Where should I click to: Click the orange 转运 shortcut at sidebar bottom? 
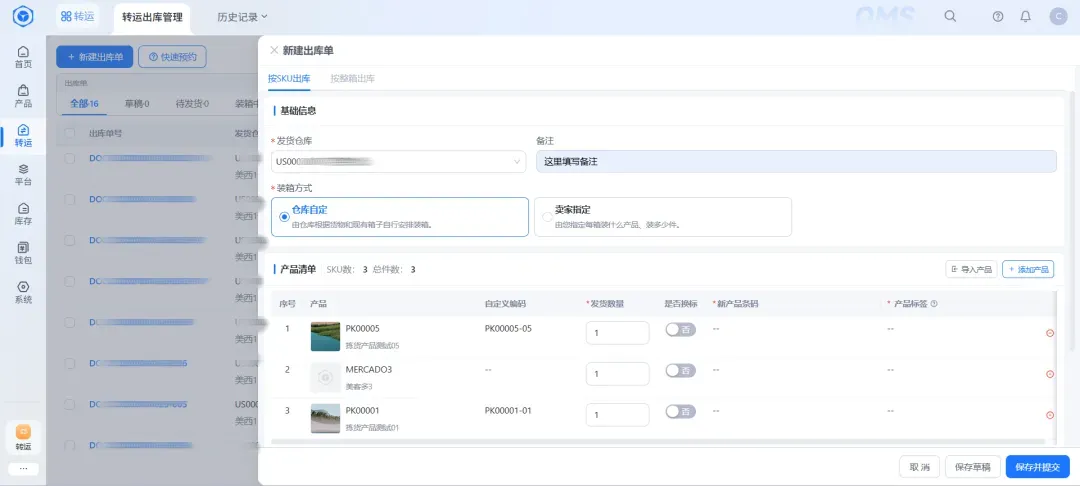pos(23,438)
